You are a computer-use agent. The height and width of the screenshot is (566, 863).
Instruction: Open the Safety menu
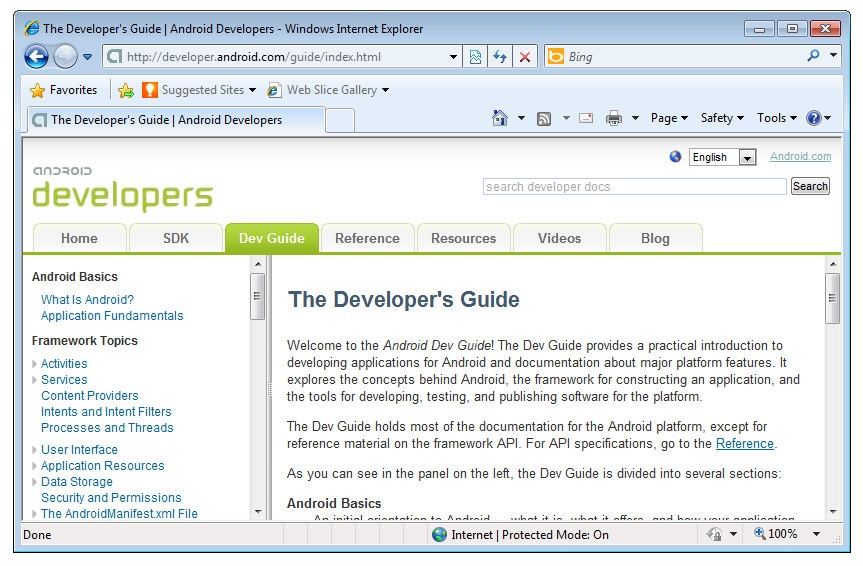coord(722,118)
